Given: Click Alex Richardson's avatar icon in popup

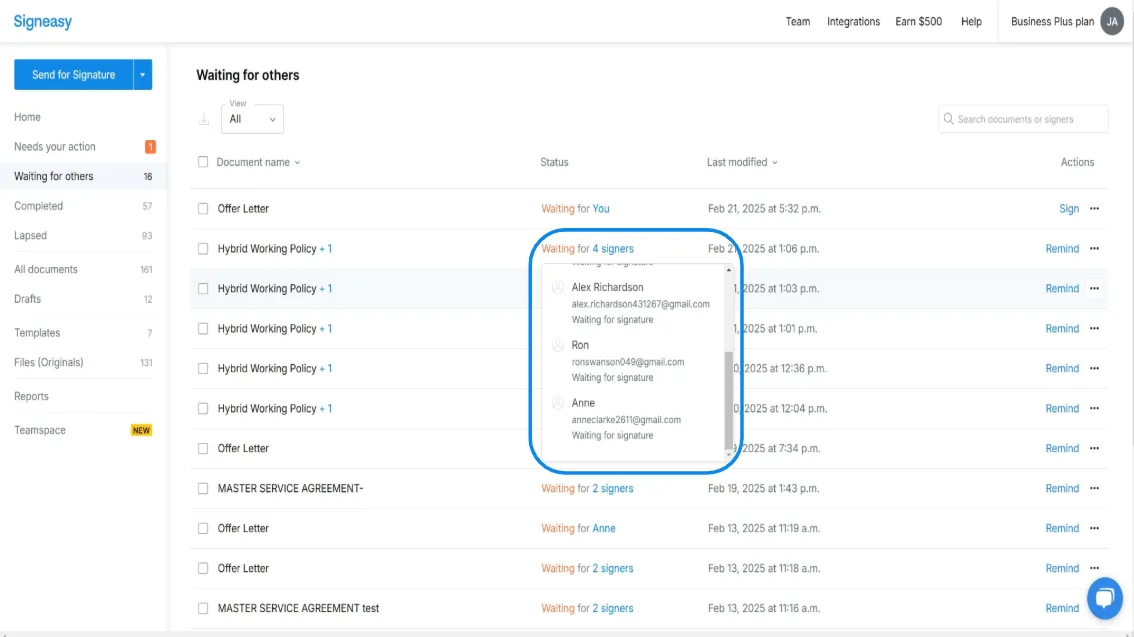Looking at the screenshot, I should 558,287.
